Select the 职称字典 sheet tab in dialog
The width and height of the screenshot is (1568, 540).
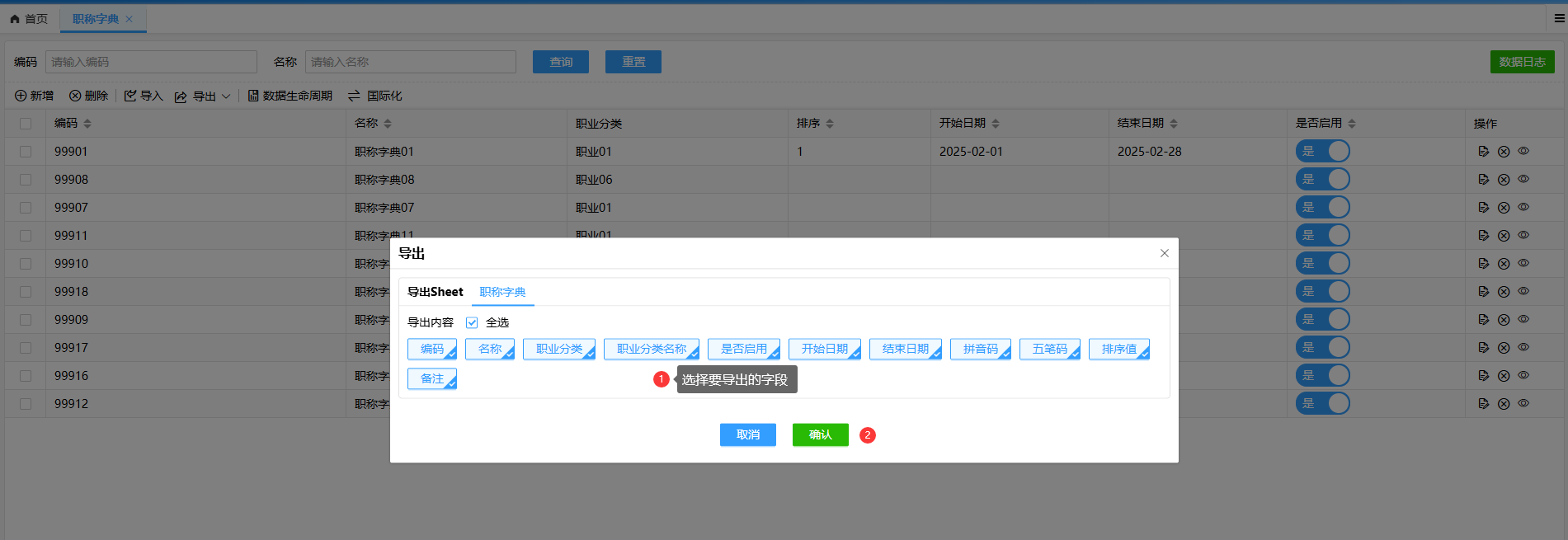click(x=502, y=293)
